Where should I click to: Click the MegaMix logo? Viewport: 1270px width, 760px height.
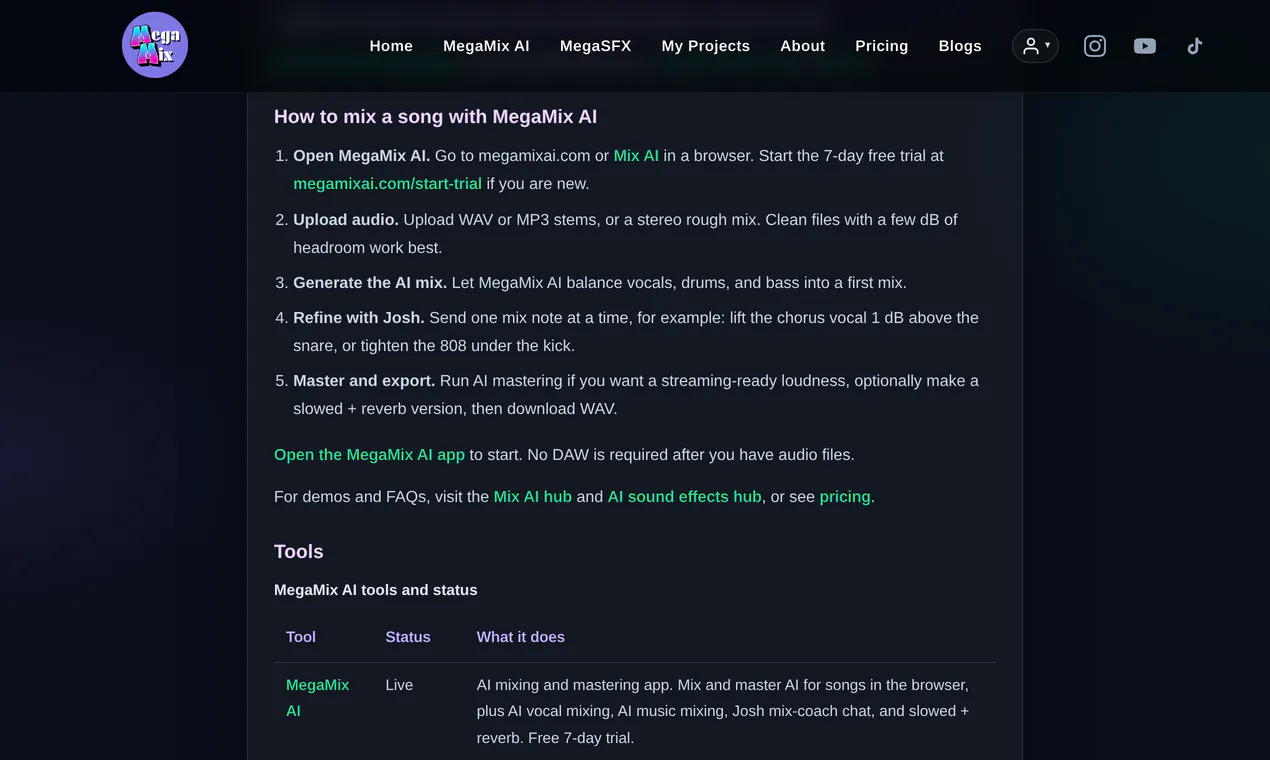(155, 45)
